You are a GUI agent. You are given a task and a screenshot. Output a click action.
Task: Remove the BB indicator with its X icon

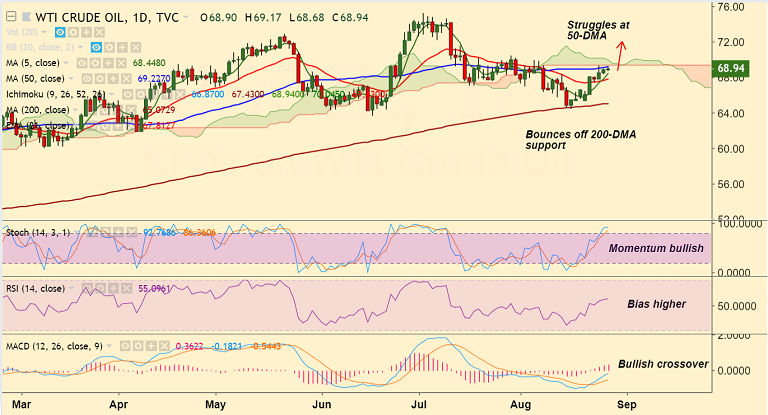tap(136, 48)
